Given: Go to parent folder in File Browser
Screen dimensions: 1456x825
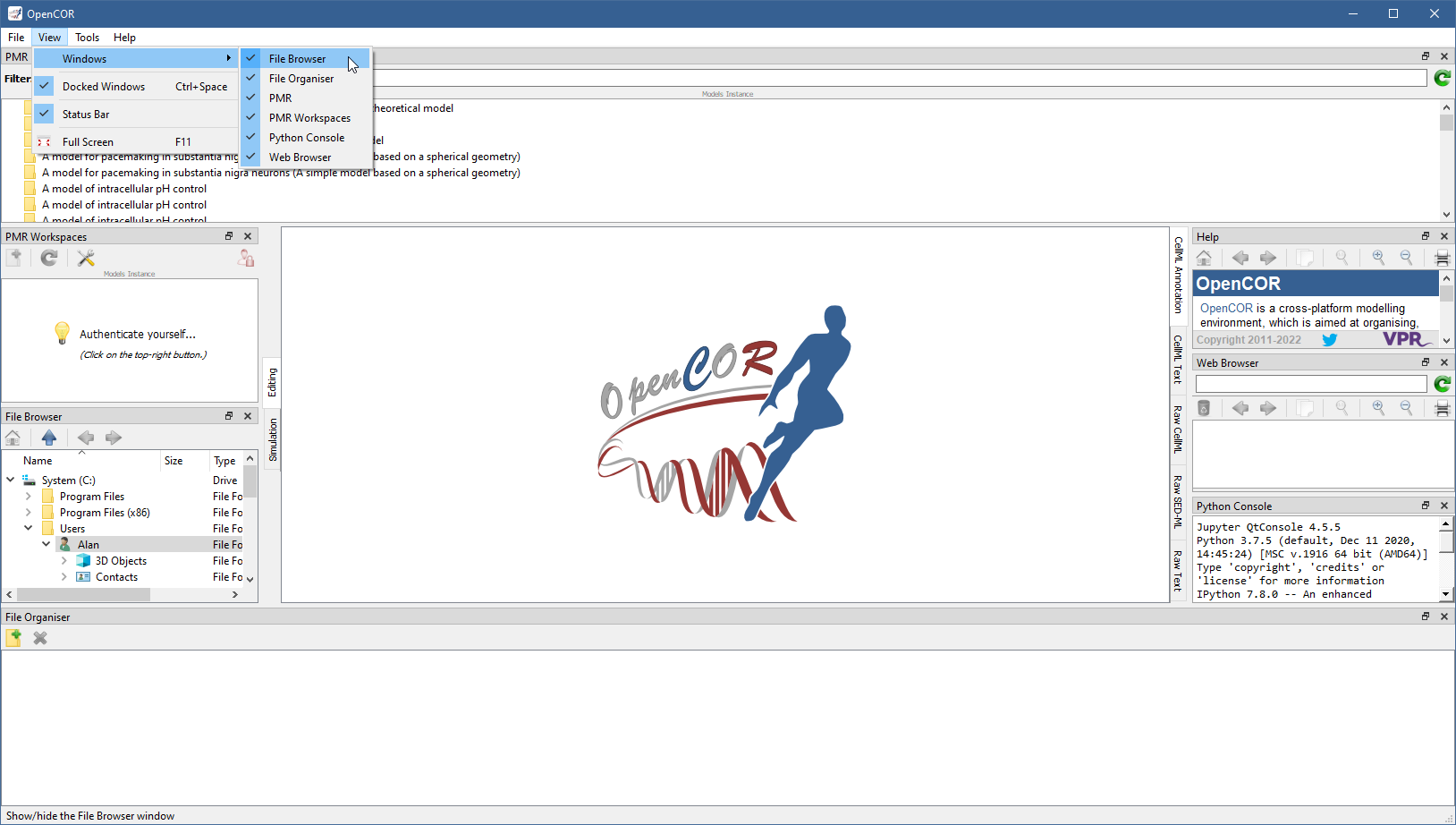Looking at the screenshot, I should pos(49,438).
